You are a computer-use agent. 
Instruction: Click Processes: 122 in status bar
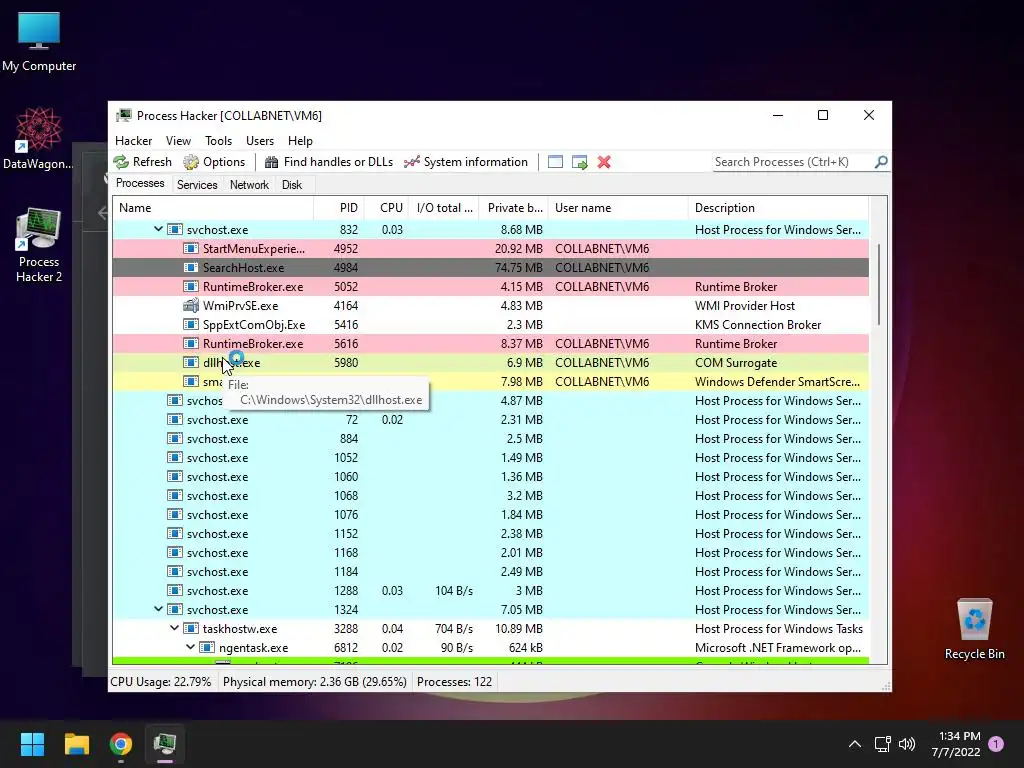(455, 682)
